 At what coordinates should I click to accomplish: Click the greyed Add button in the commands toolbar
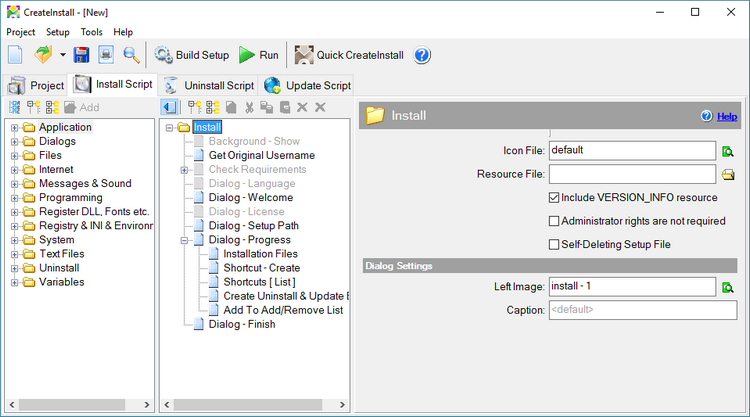[82, 107]
